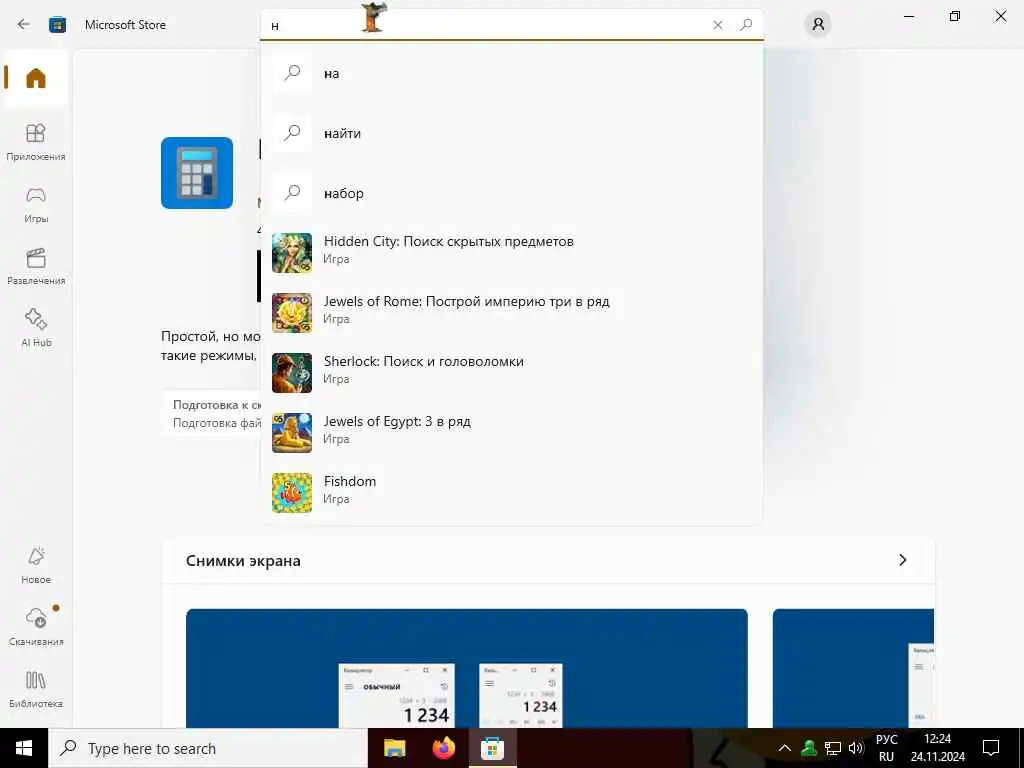Open the notification center icon

pyautogui.click(x=991, y=748)
